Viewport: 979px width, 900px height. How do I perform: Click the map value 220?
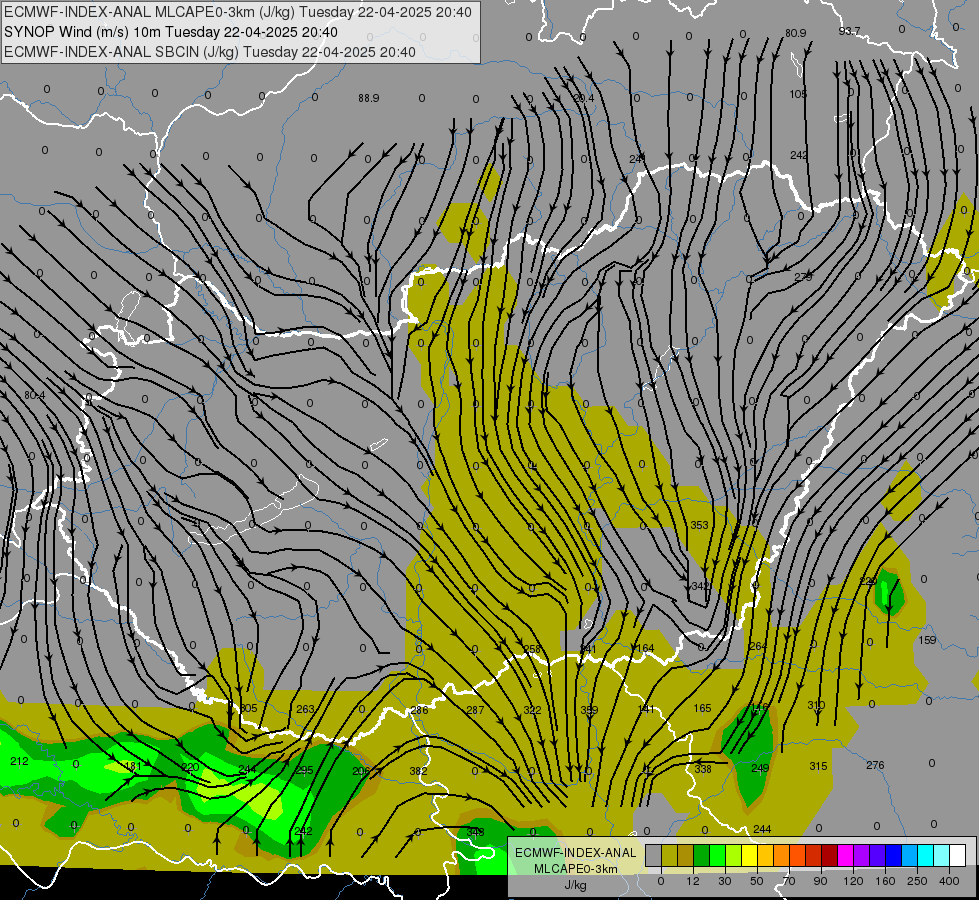(190, 768)
